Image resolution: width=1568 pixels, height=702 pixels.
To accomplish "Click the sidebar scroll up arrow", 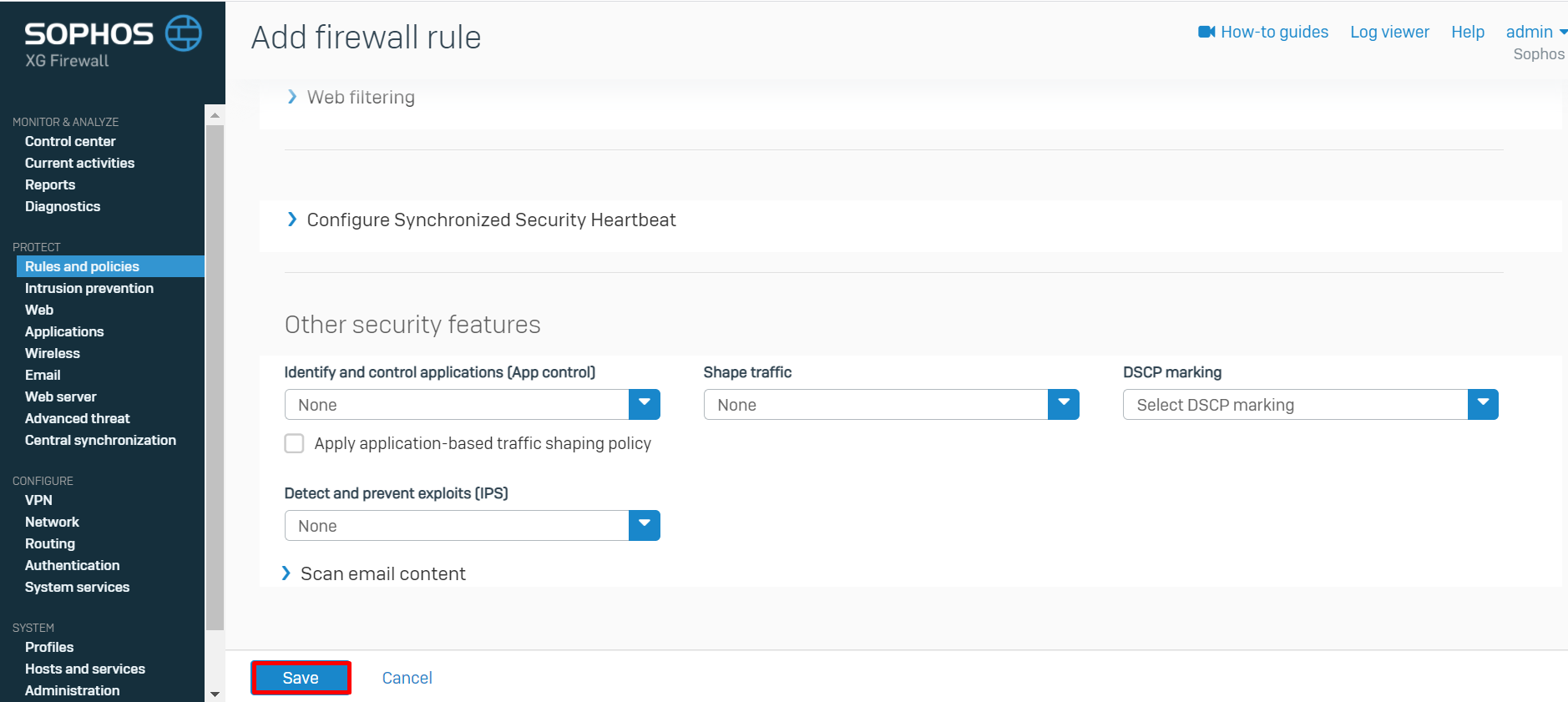I will point(215,115).
